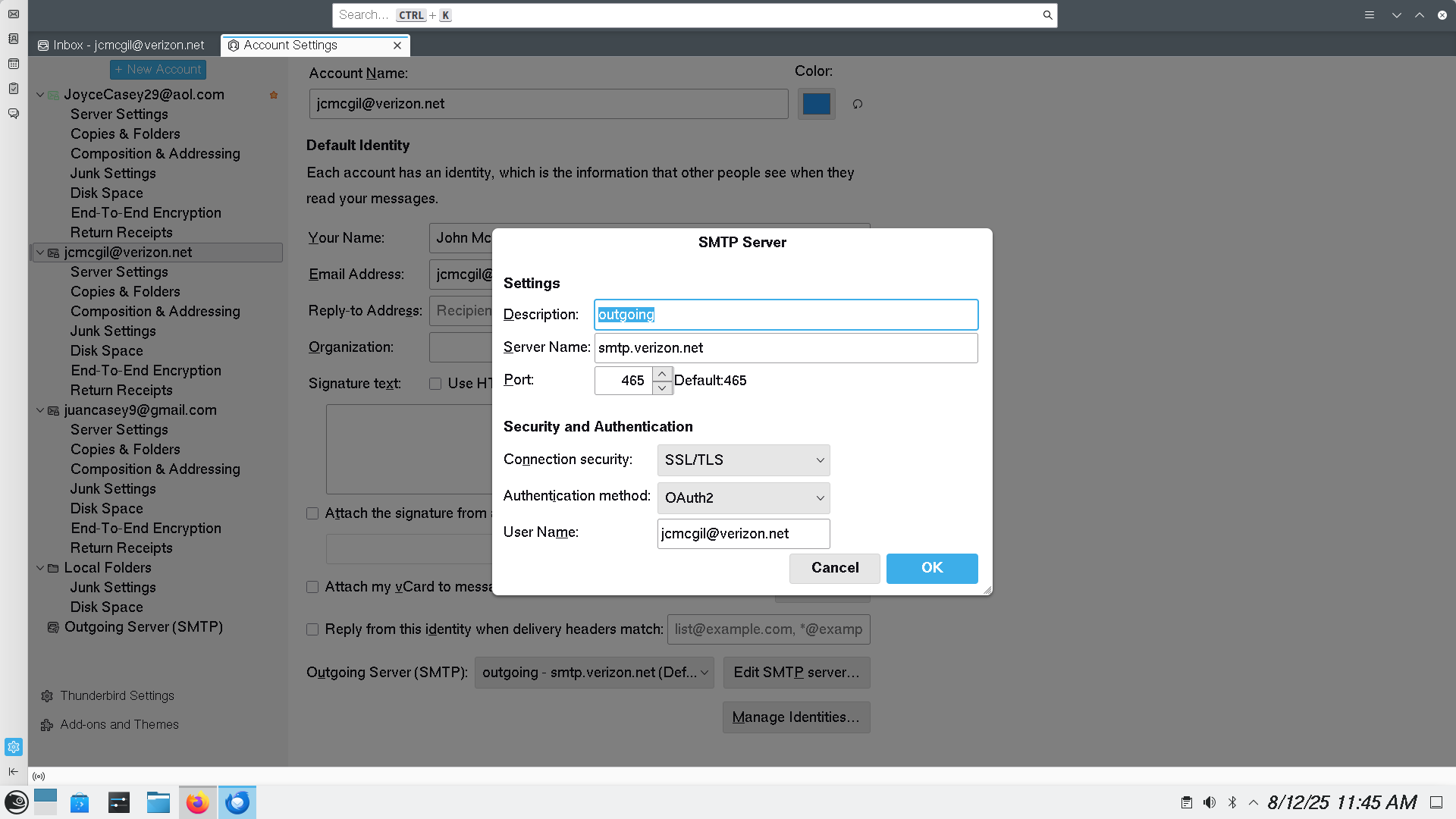Open the Calendar space icon
1456x819 pixels.
pos(14,64)
